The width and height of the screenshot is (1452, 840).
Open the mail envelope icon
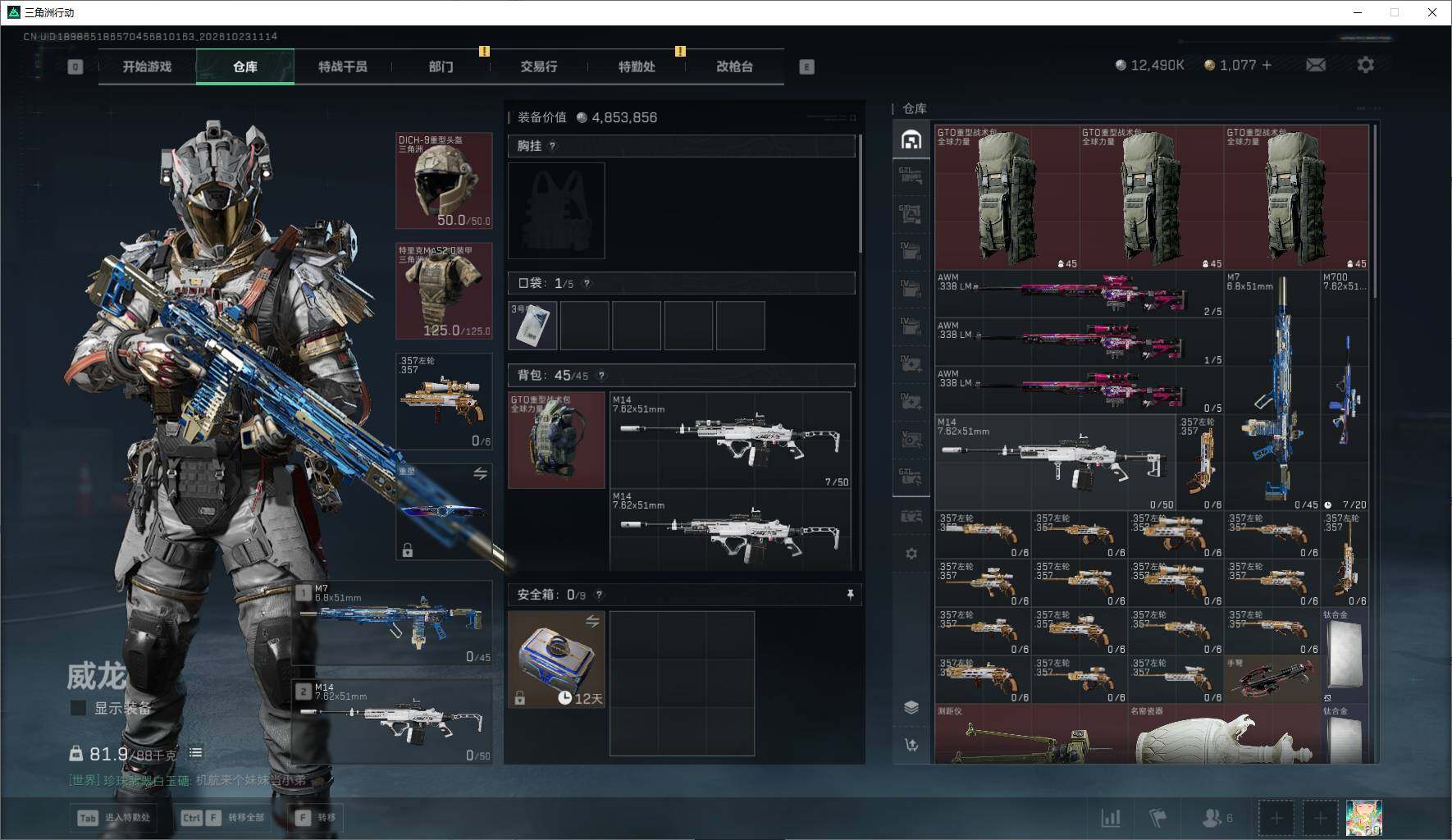(1315, 65)
